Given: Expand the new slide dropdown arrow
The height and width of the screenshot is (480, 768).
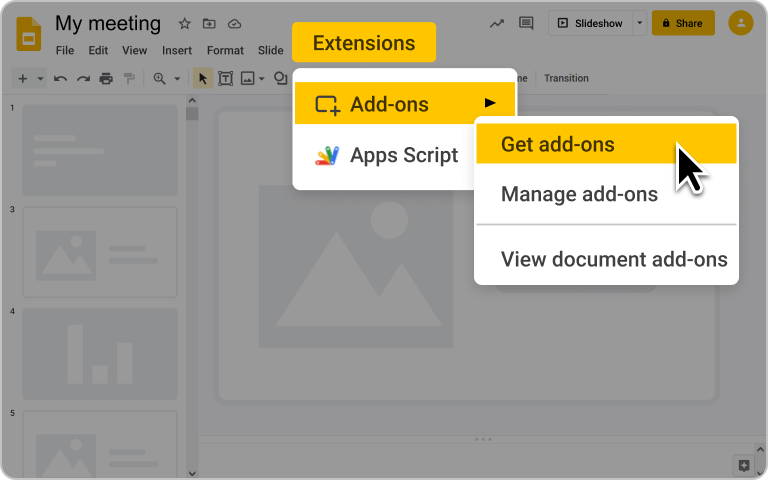Looking at the screenshot, I should click(x=41, y=79).
